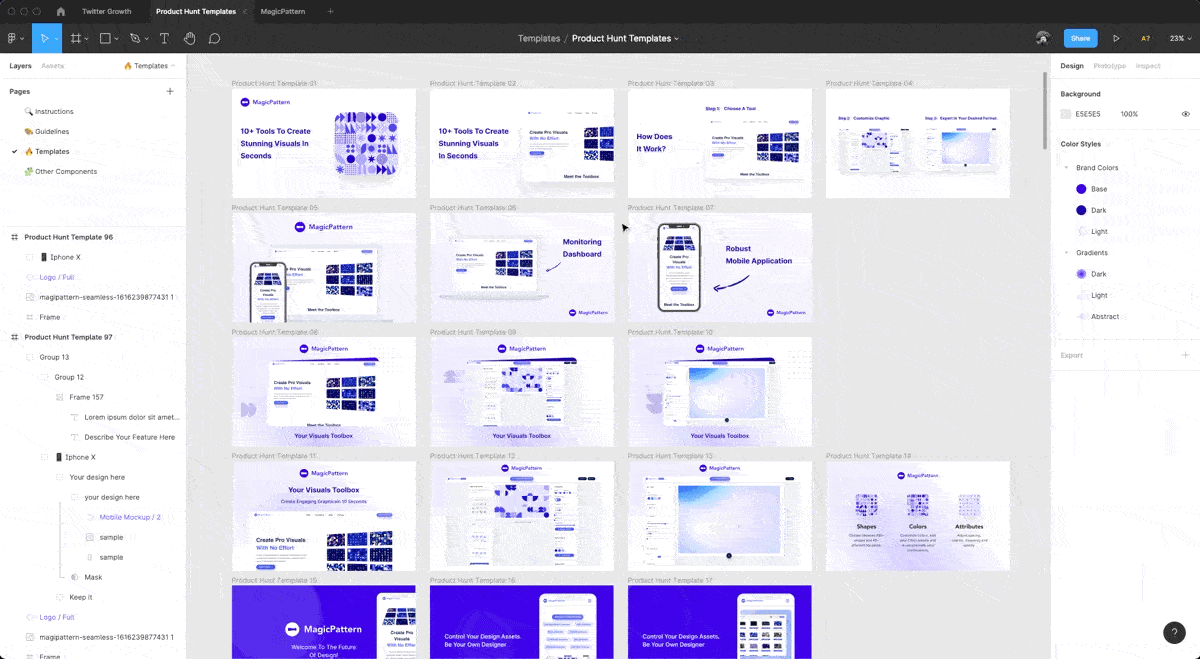The height and width of the screenshot is (659, 1200).
Task: Click the background color swatch E5E5E5
Action: point(1066,114)
